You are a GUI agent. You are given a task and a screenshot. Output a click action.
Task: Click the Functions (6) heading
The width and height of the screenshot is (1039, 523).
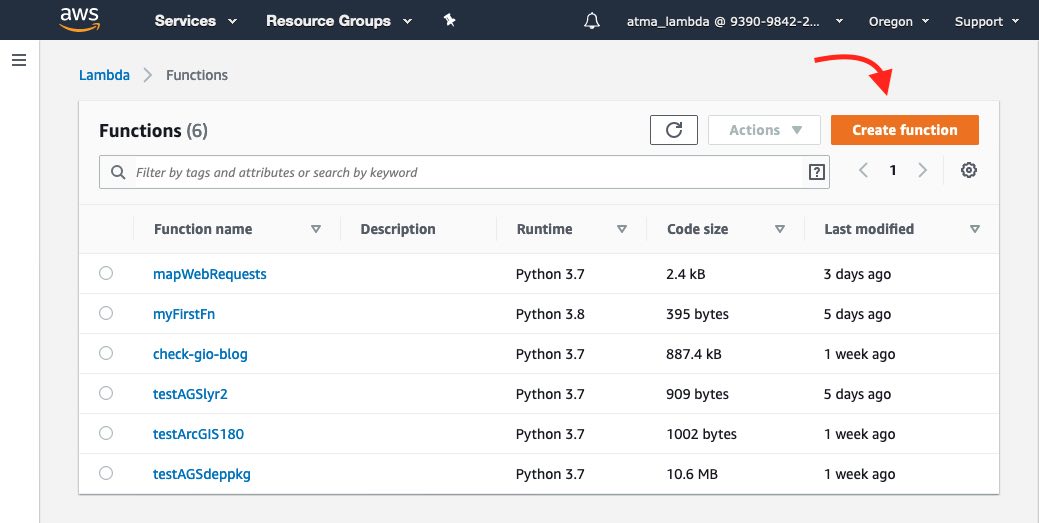[x=153, y=131]
